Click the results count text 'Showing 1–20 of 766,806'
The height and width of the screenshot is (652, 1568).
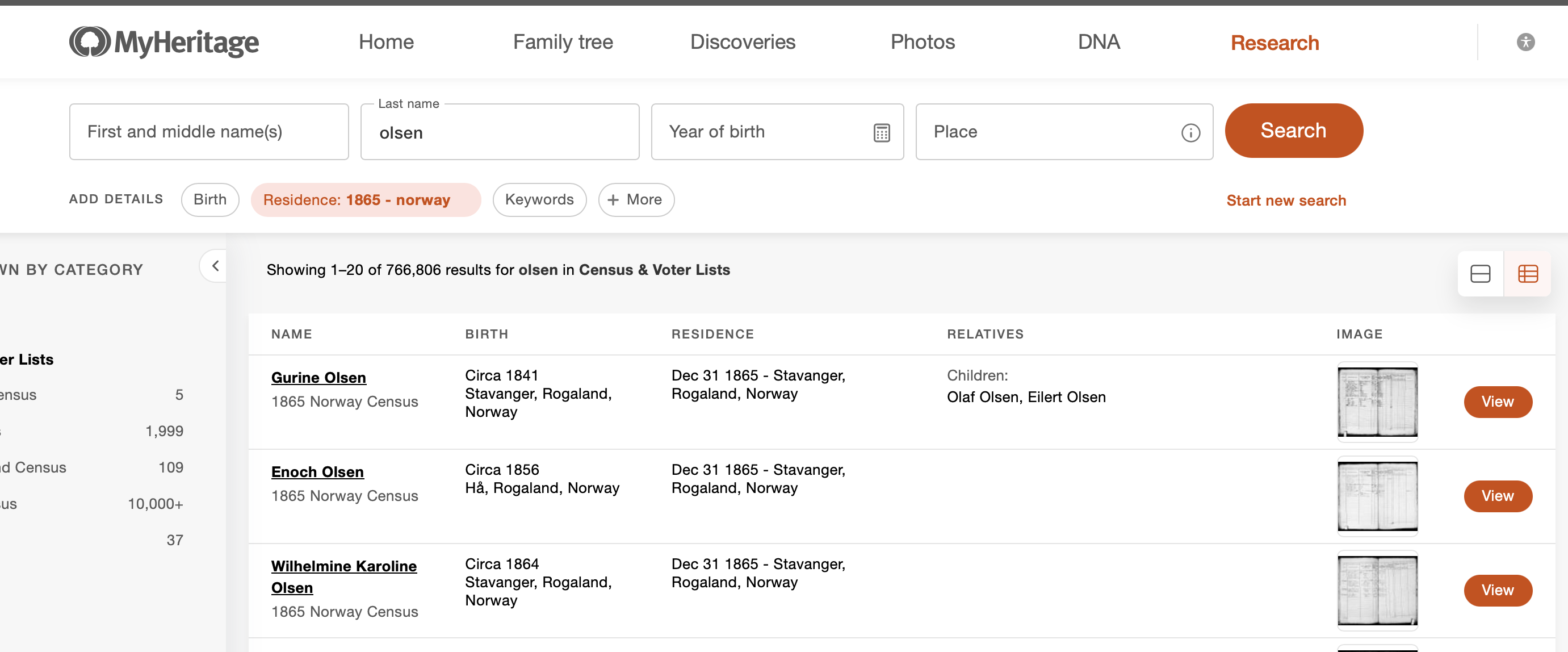click(354, 270)
